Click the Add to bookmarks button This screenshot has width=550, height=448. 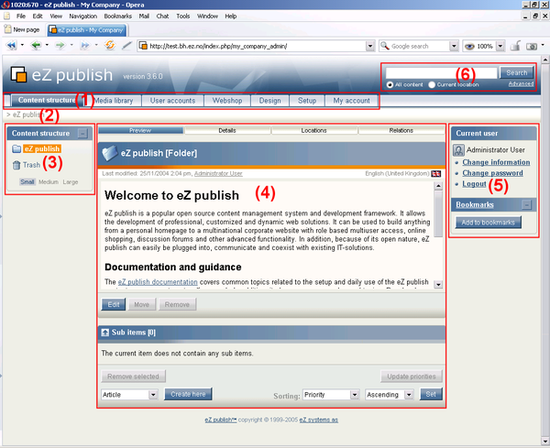coord(488,222)
